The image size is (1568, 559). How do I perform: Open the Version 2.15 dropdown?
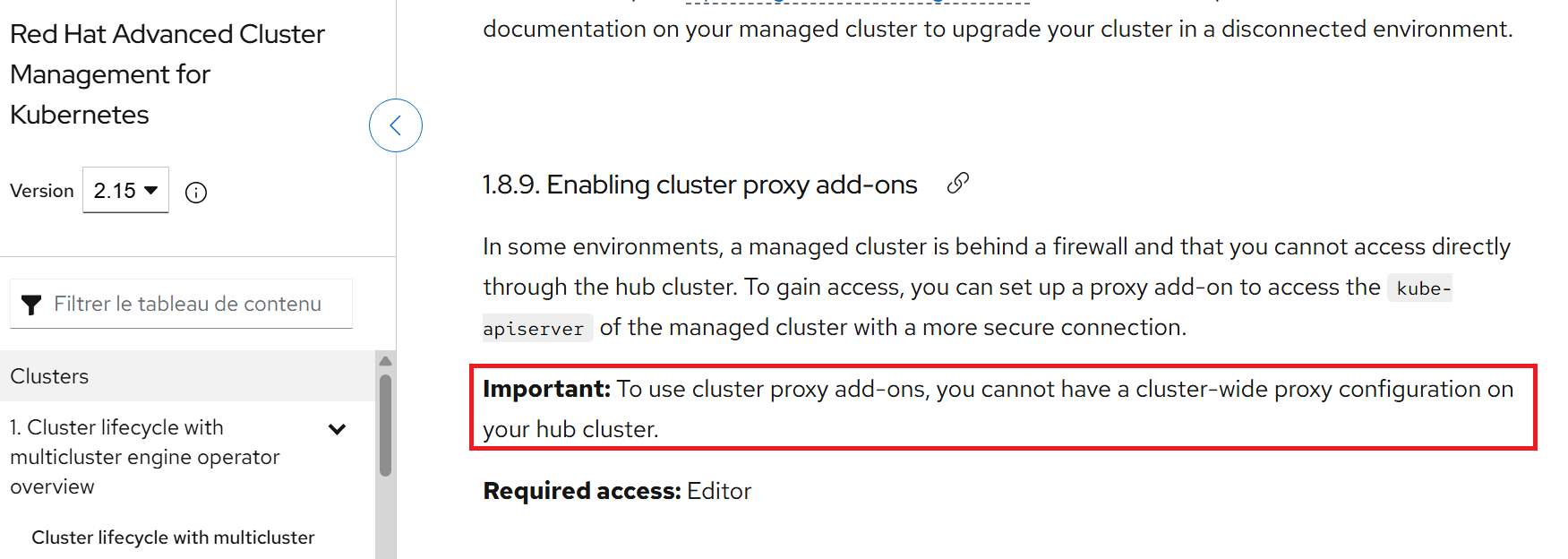click(x=125, y=191)
